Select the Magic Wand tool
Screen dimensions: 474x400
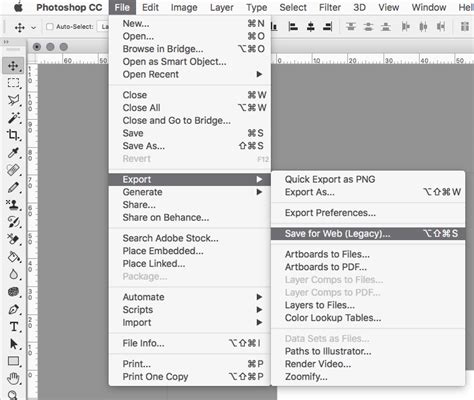tap(13, 117)
